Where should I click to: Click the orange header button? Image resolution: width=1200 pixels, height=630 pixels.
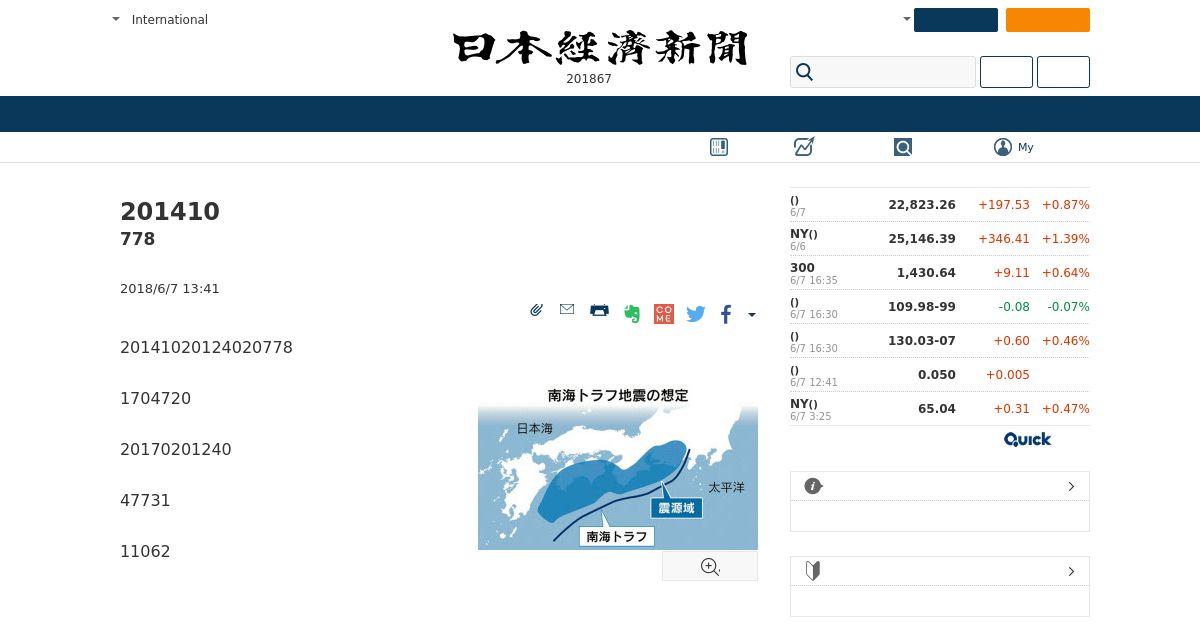click(1048, 20)
